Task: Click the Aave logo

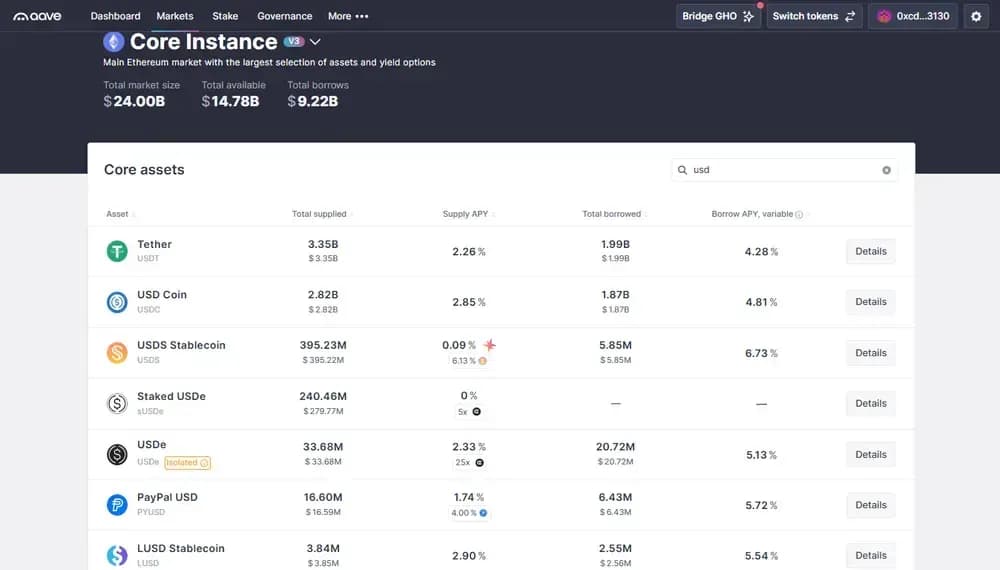Action: click(38, 16)
